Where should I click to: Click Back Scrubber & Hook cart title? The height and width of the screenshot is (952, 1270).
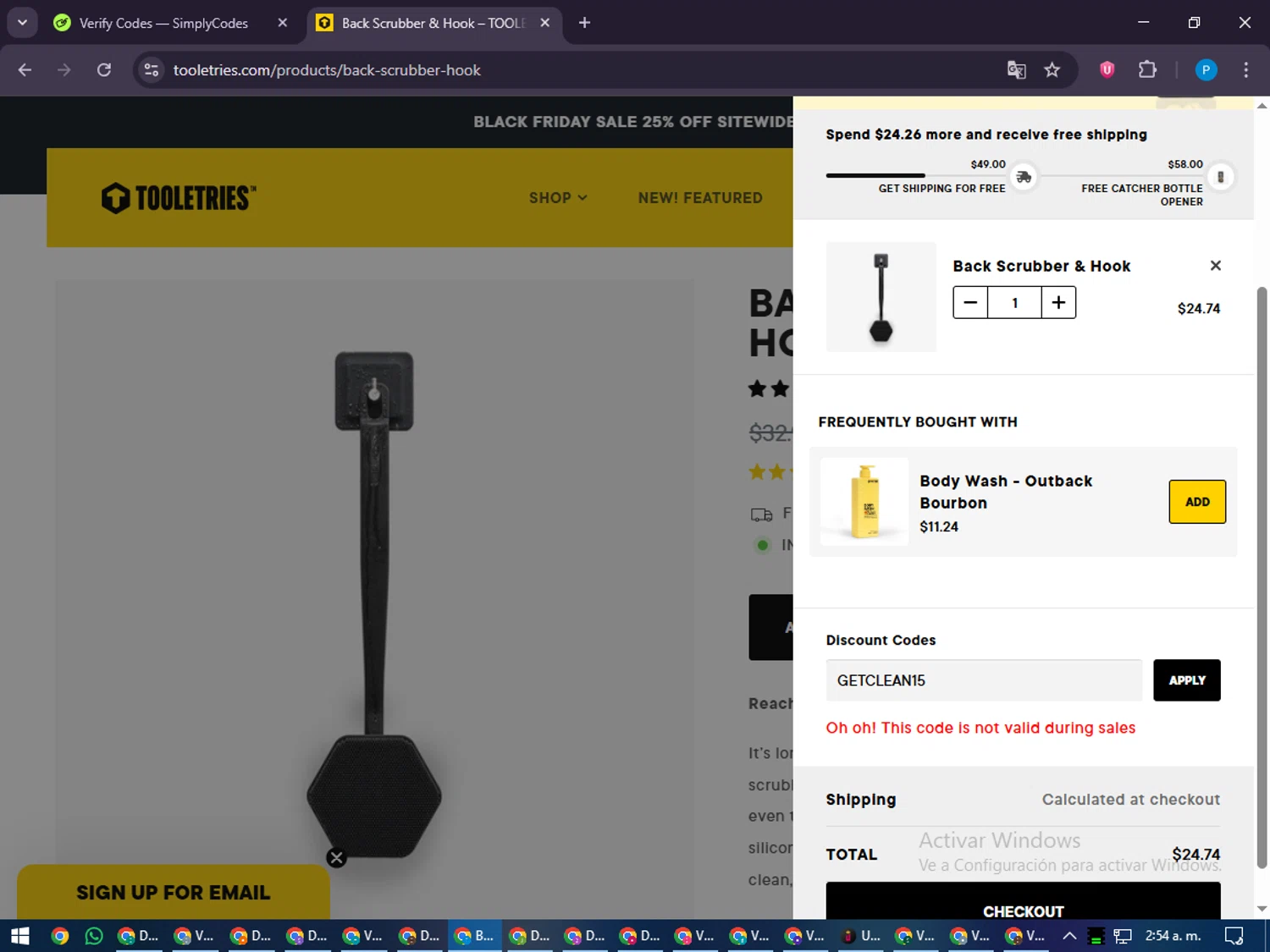coord(1041,267)
